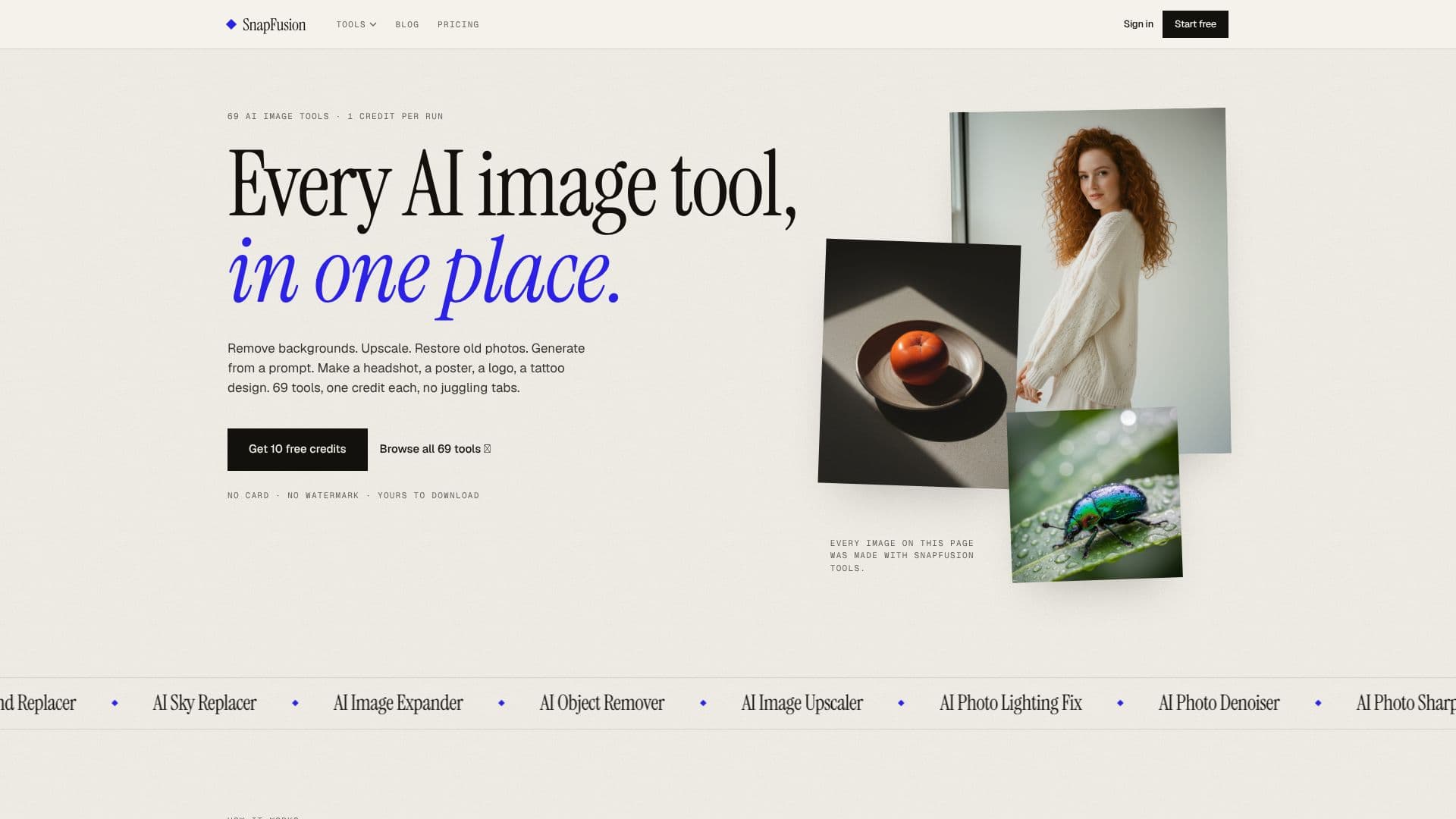Select AI Image Upscaler in marquee

[802, 703]
